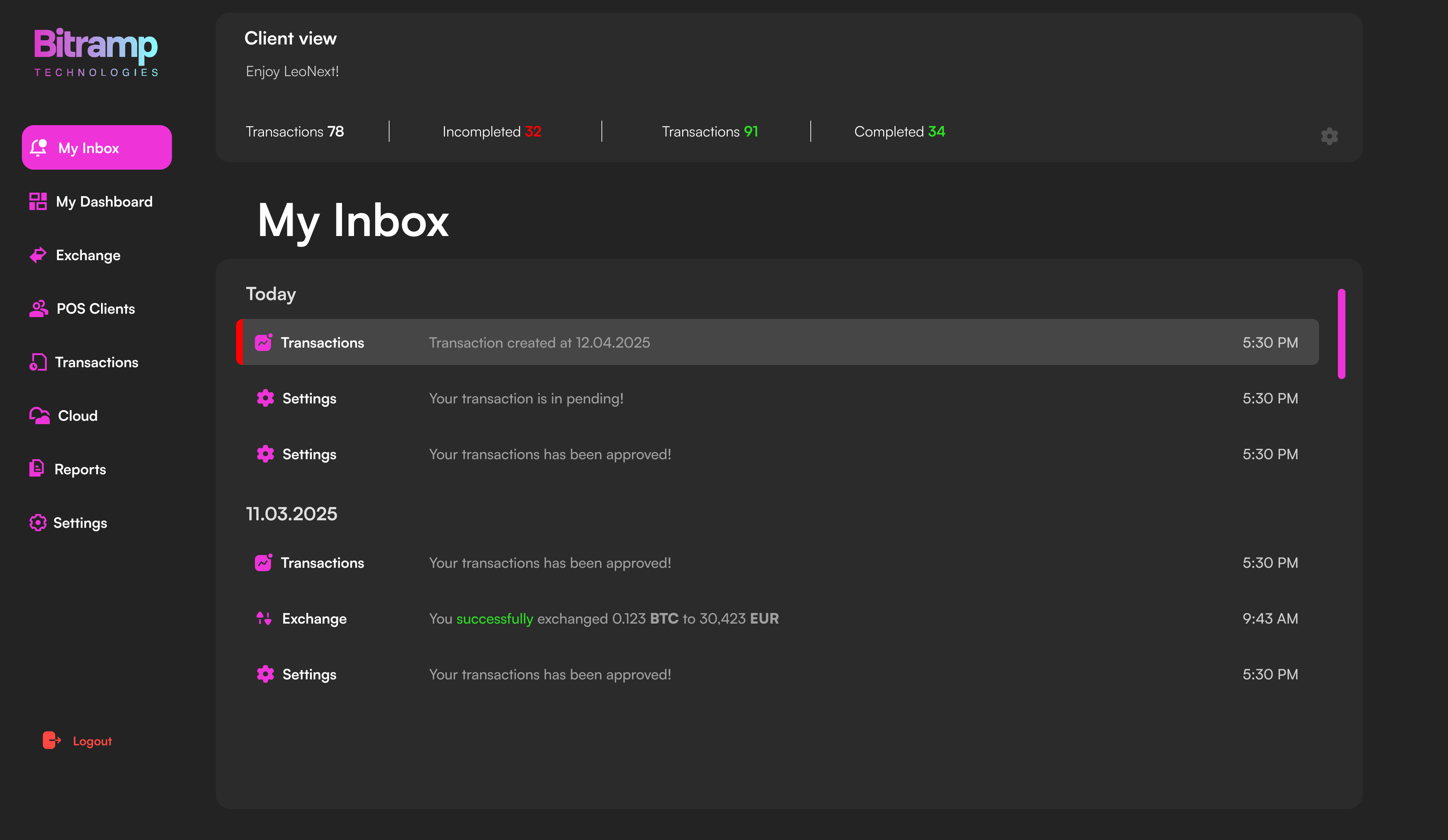Viewport: 1448px width, 840px height.
Task: Open the Transactions sidebar menu item
Action: [x=97, y=363]
